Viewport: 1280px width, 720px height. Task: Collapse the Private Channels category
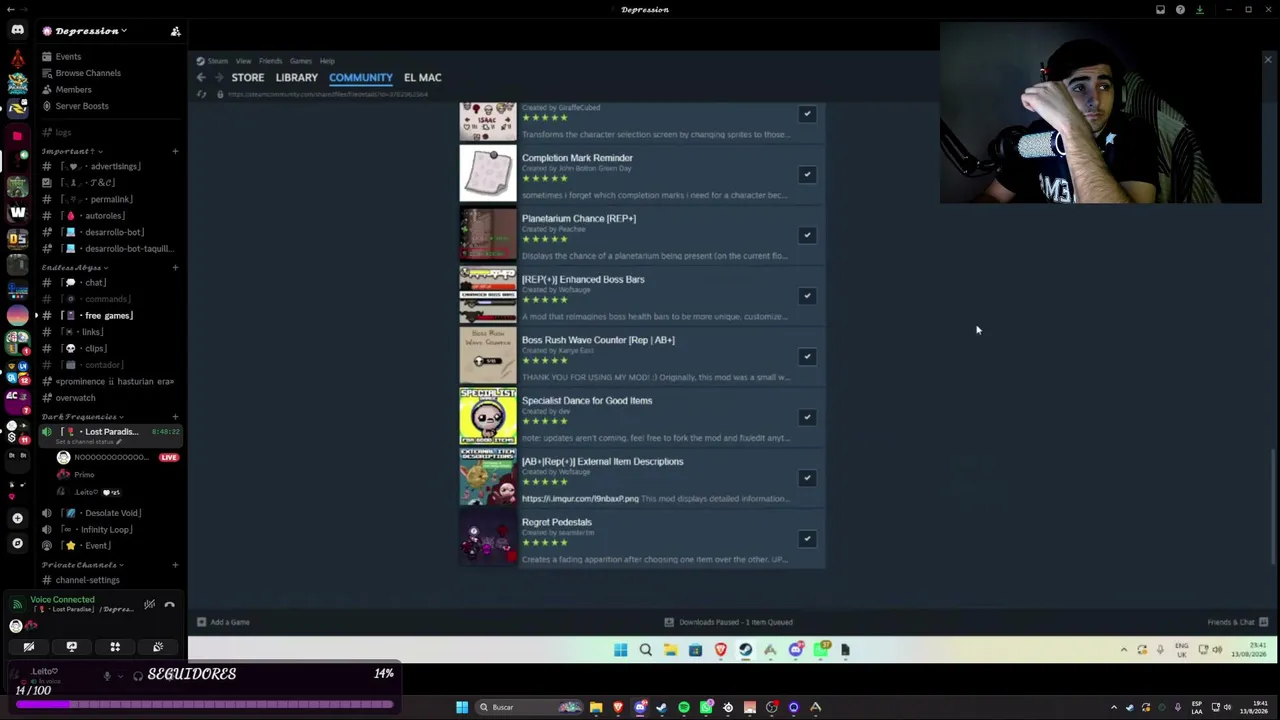pos(83,565)
